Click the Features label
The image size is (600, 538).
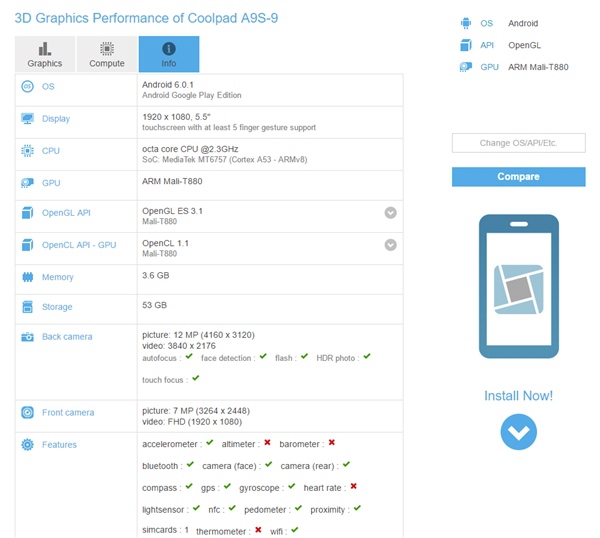pos(59,445)
